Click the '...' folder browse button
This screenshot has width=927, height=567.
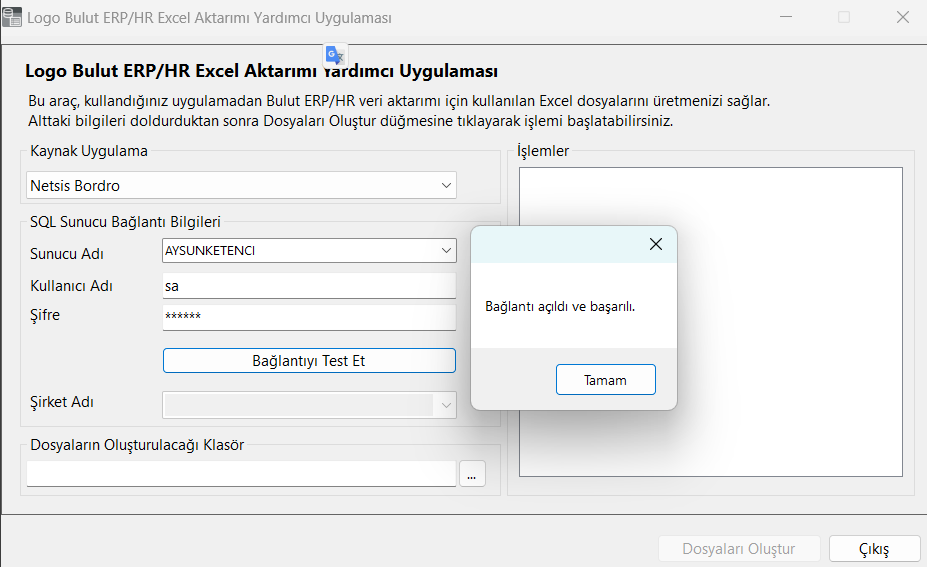click(x=472, y=474)
